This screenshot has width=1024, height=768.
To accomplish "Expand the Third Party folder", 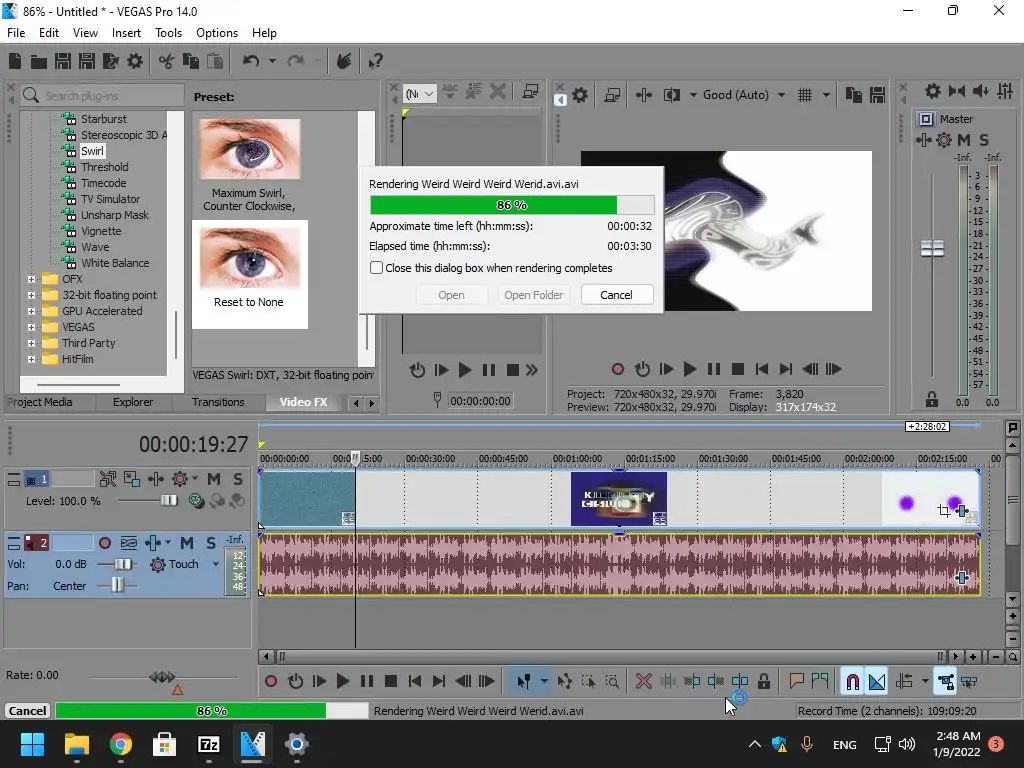I will pos(31,344).
